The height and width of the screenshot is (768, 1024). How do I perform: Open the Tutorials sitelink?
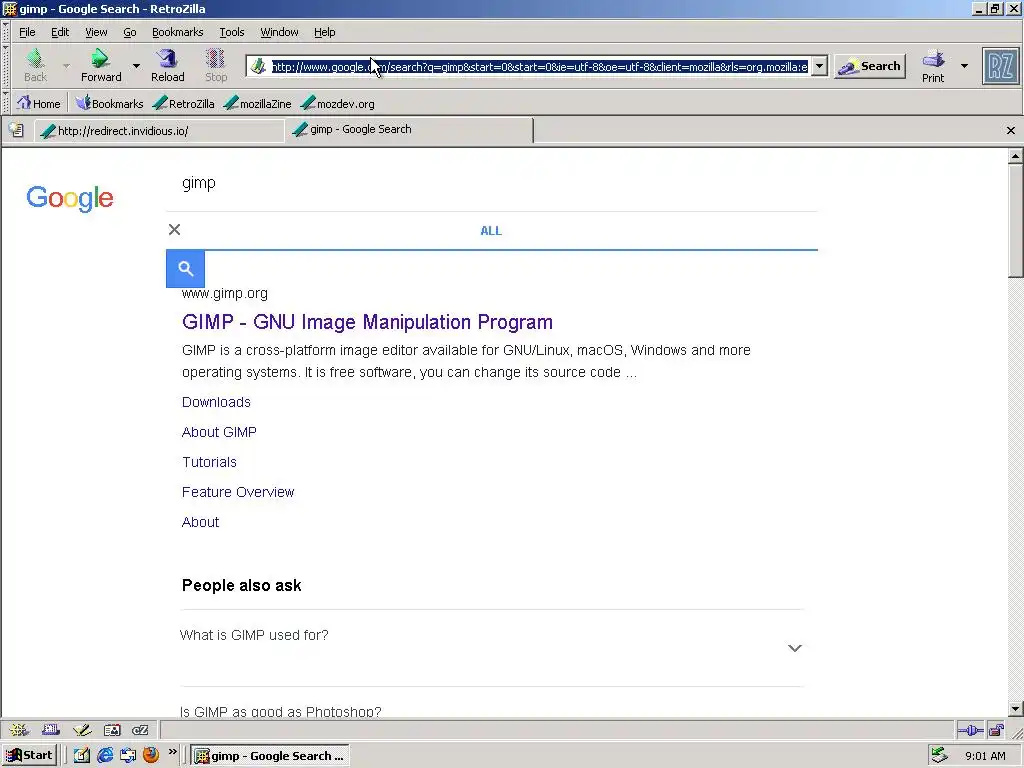coord(209,462)
